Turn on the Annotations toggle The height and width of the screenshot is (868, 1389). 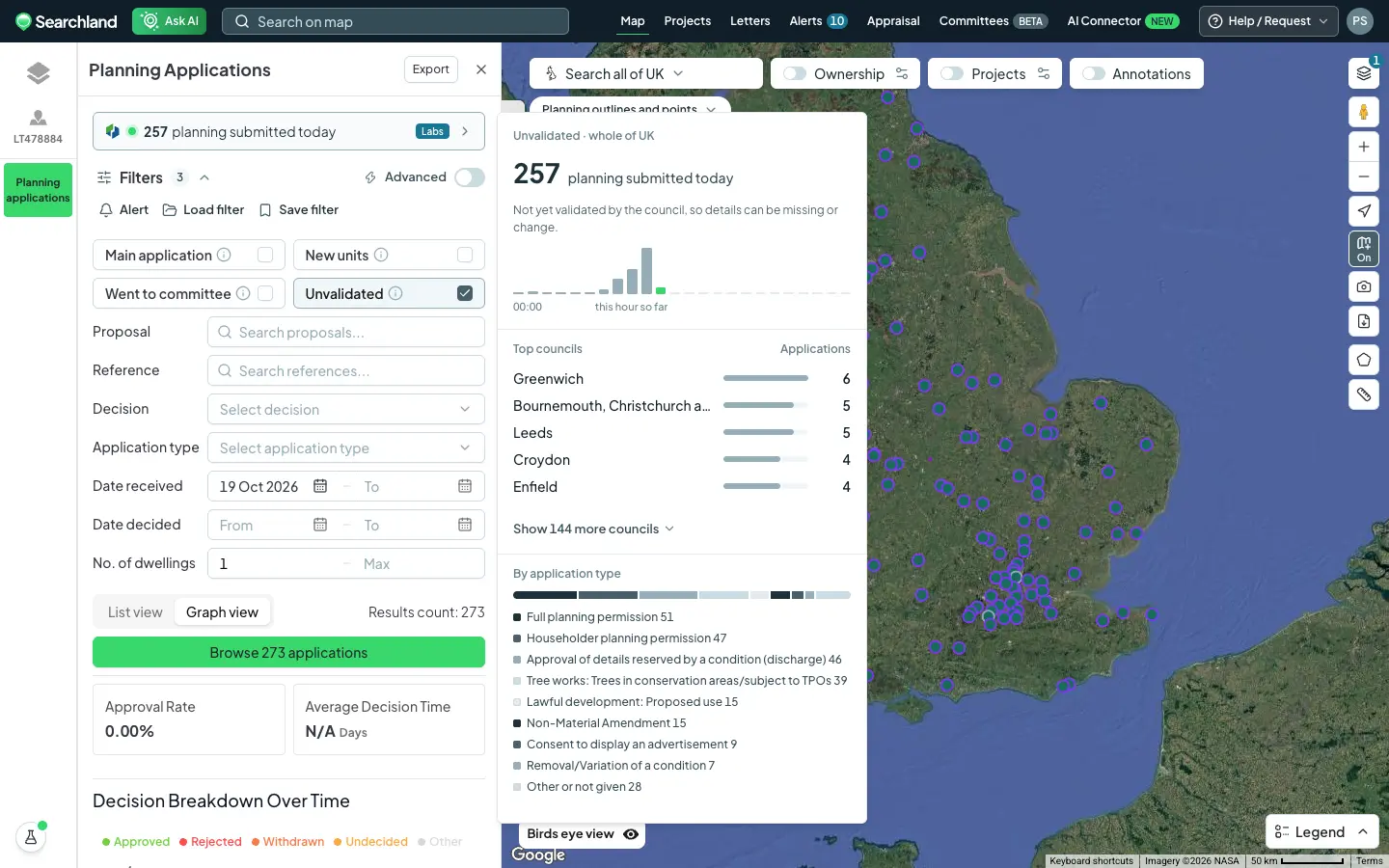point(1094,73)
